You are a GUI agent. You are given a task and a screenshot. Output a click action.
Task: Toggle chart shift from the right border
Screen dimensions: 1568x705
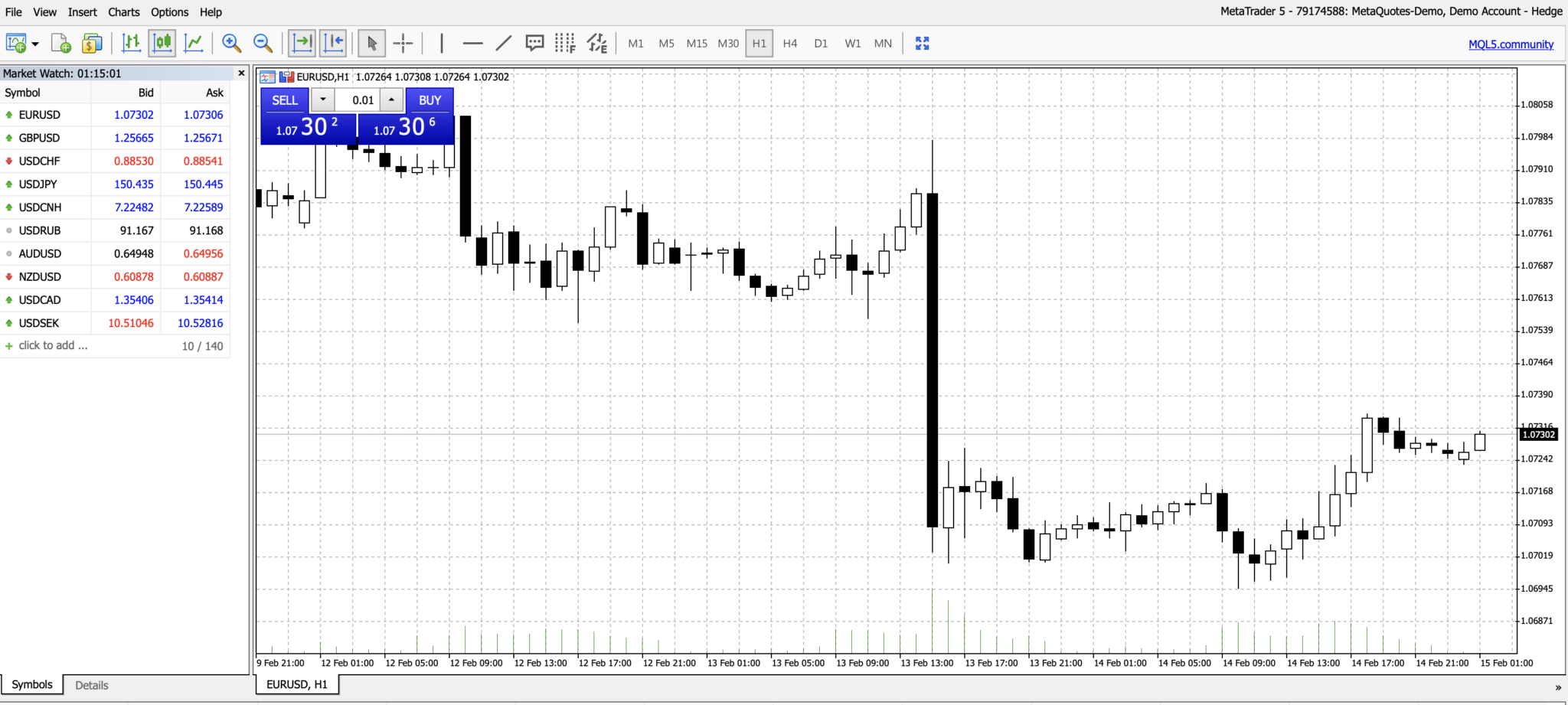tap(333, 44)
